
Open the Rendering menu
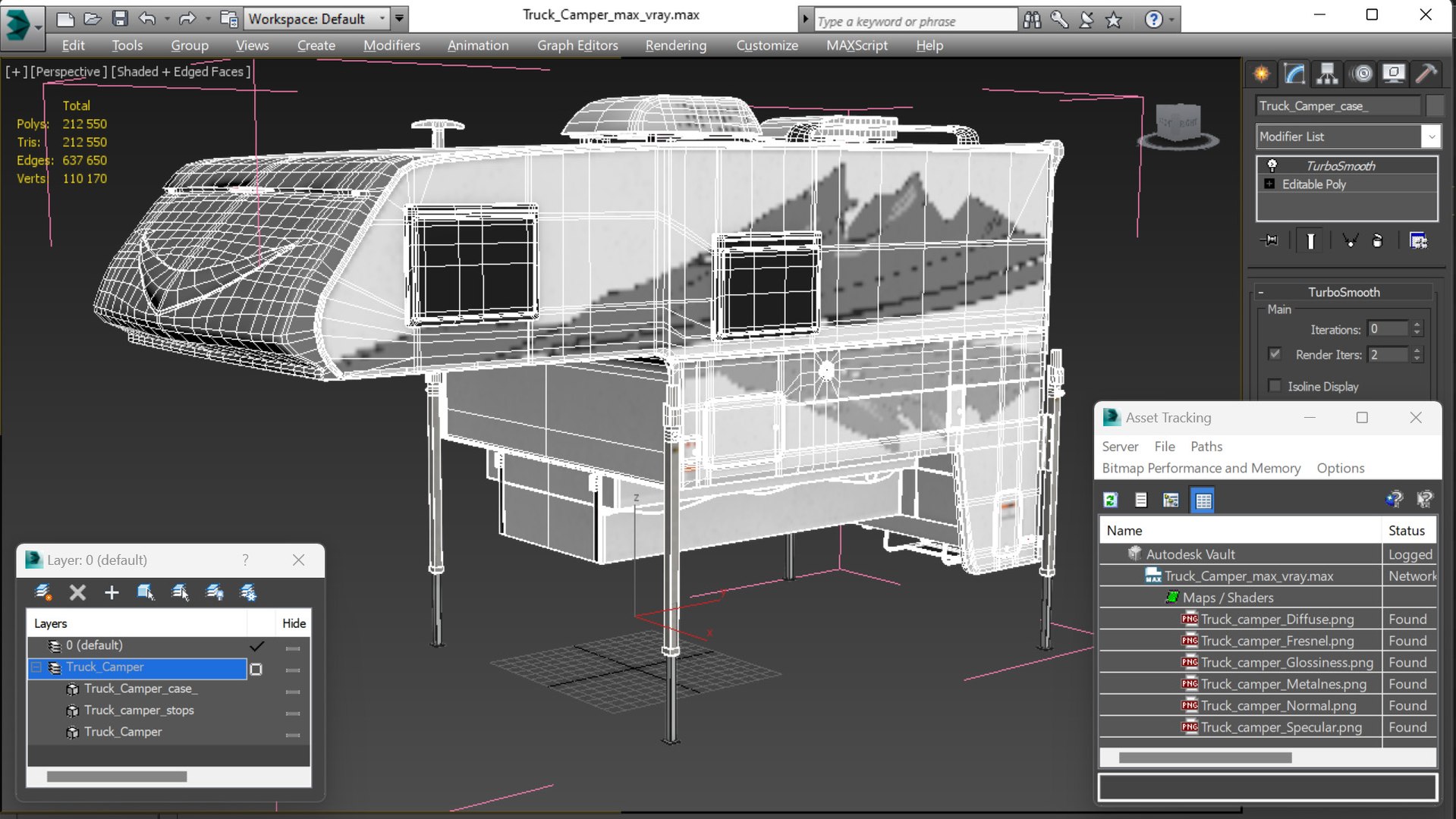click(x=676, y=45)
